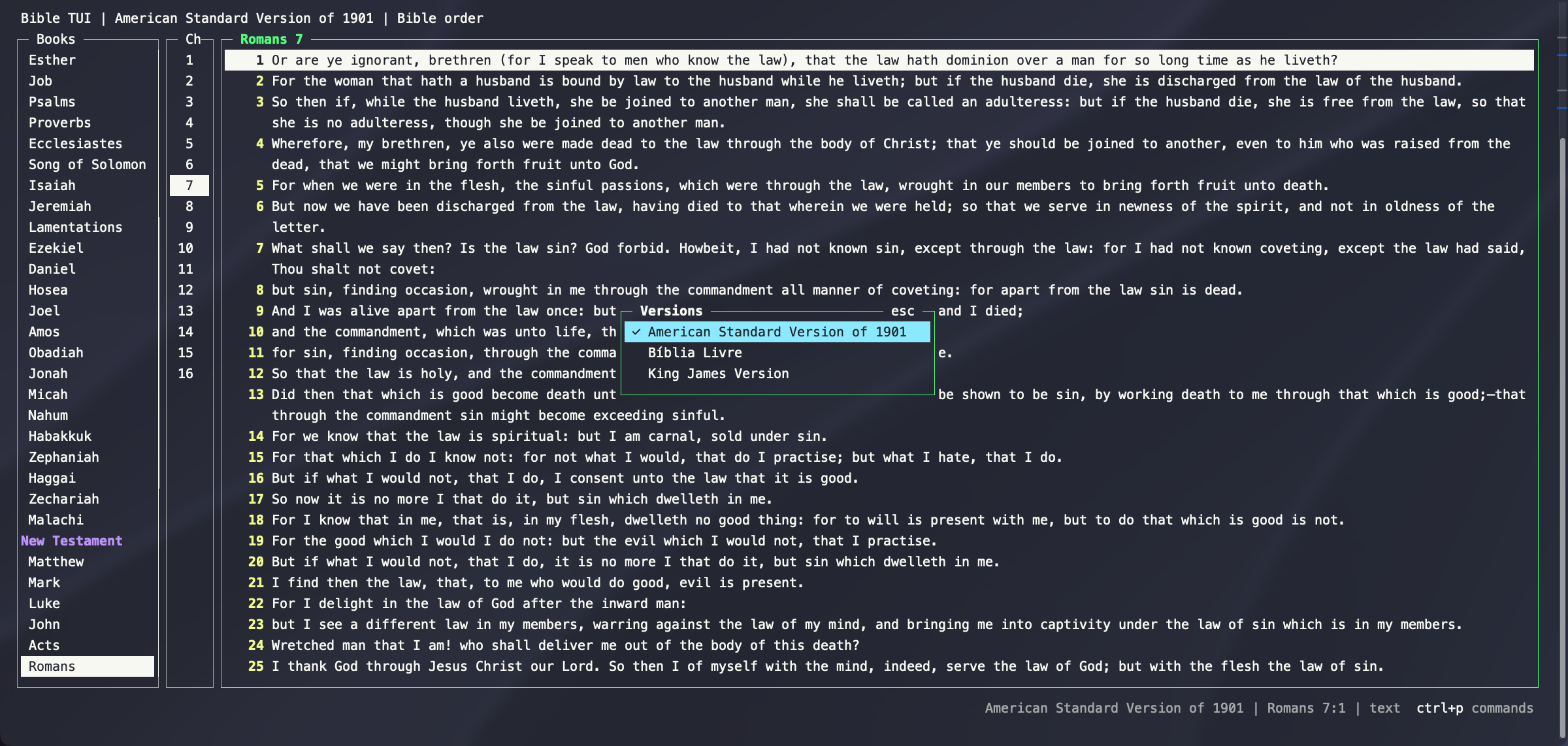
Task: Go to chapter 8 in Ch list
Action: pyautogui.click(x=189, y=206)
